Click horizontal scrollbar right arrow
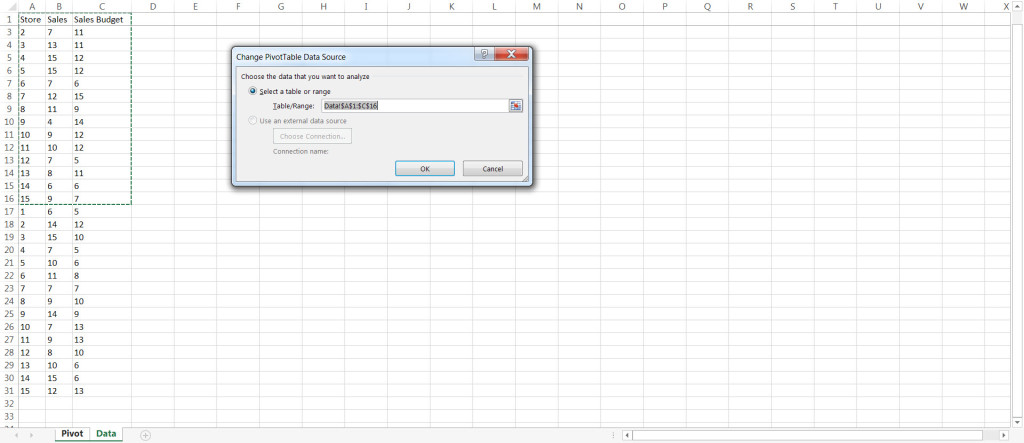Screen dimensions: 1024x443 [1004, 435]
